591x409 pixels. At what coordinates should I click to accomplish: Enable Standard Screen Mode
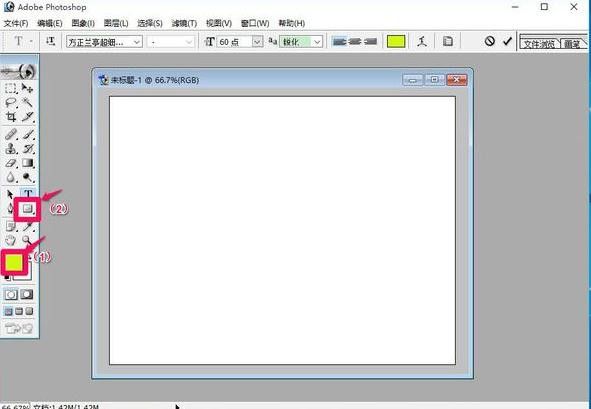pos(8,311)
